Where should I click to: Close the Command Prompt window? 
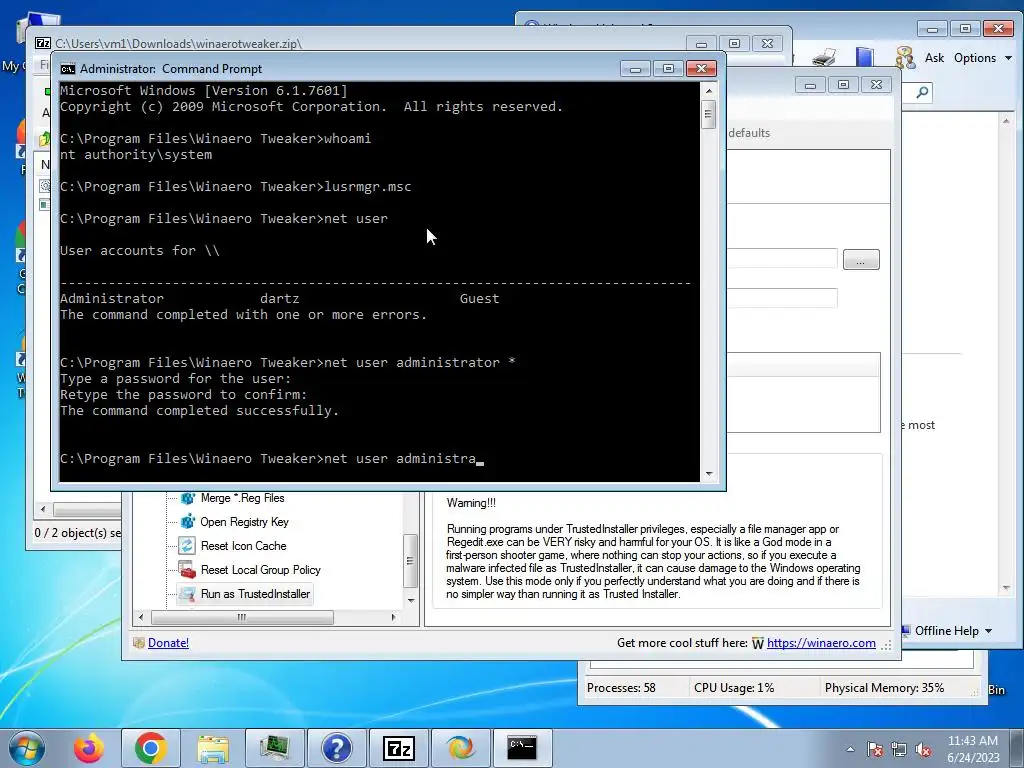pos(701,69)
